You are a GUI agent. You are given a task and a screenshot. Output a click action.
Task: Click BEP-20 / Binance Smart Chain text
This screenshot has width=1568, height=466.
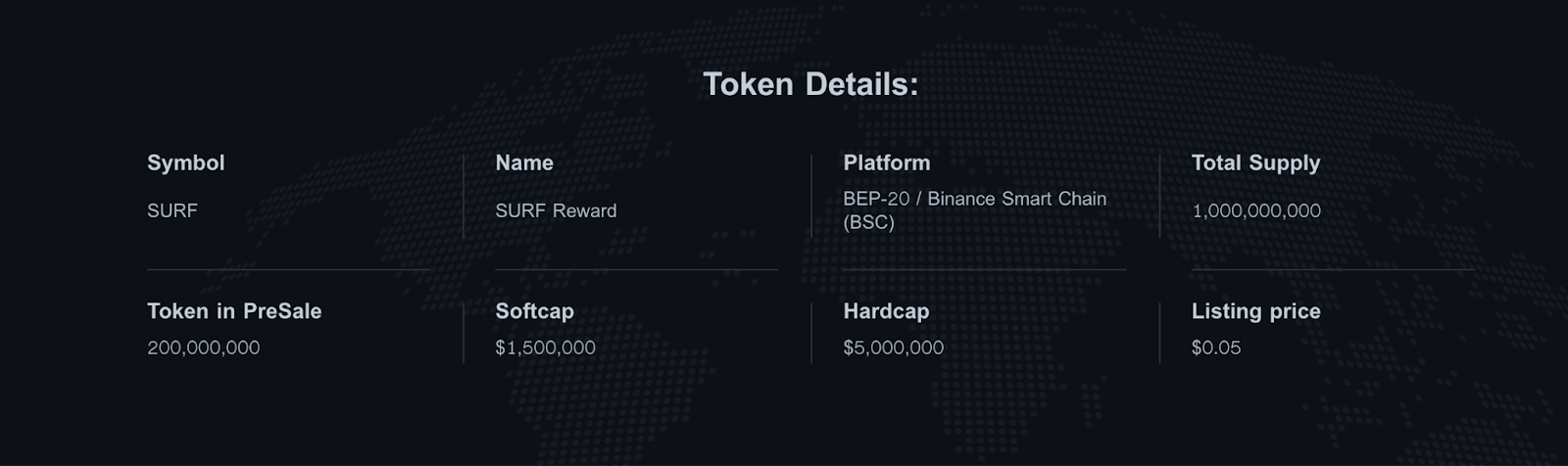point(975,199)
